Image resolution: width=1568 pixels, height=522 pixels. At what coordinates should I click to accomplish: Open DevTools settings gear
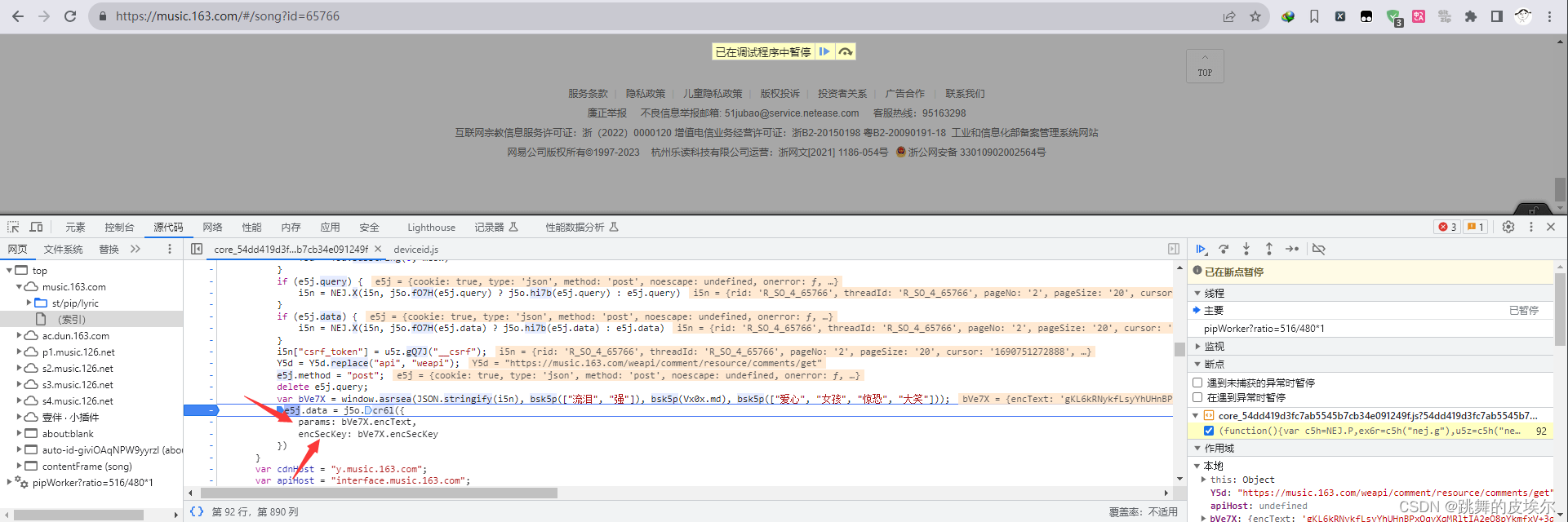(x=1508, y=227)
